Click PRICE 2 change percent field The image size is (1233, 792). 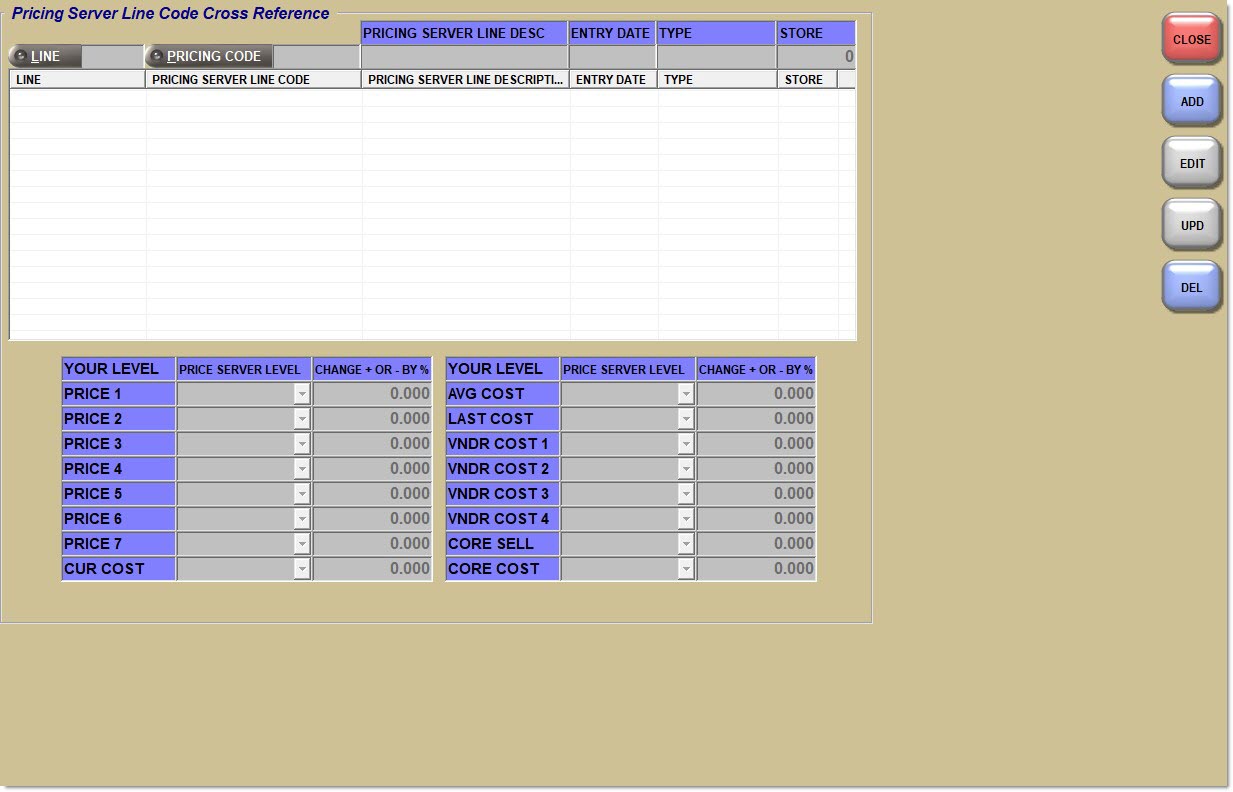372,419
